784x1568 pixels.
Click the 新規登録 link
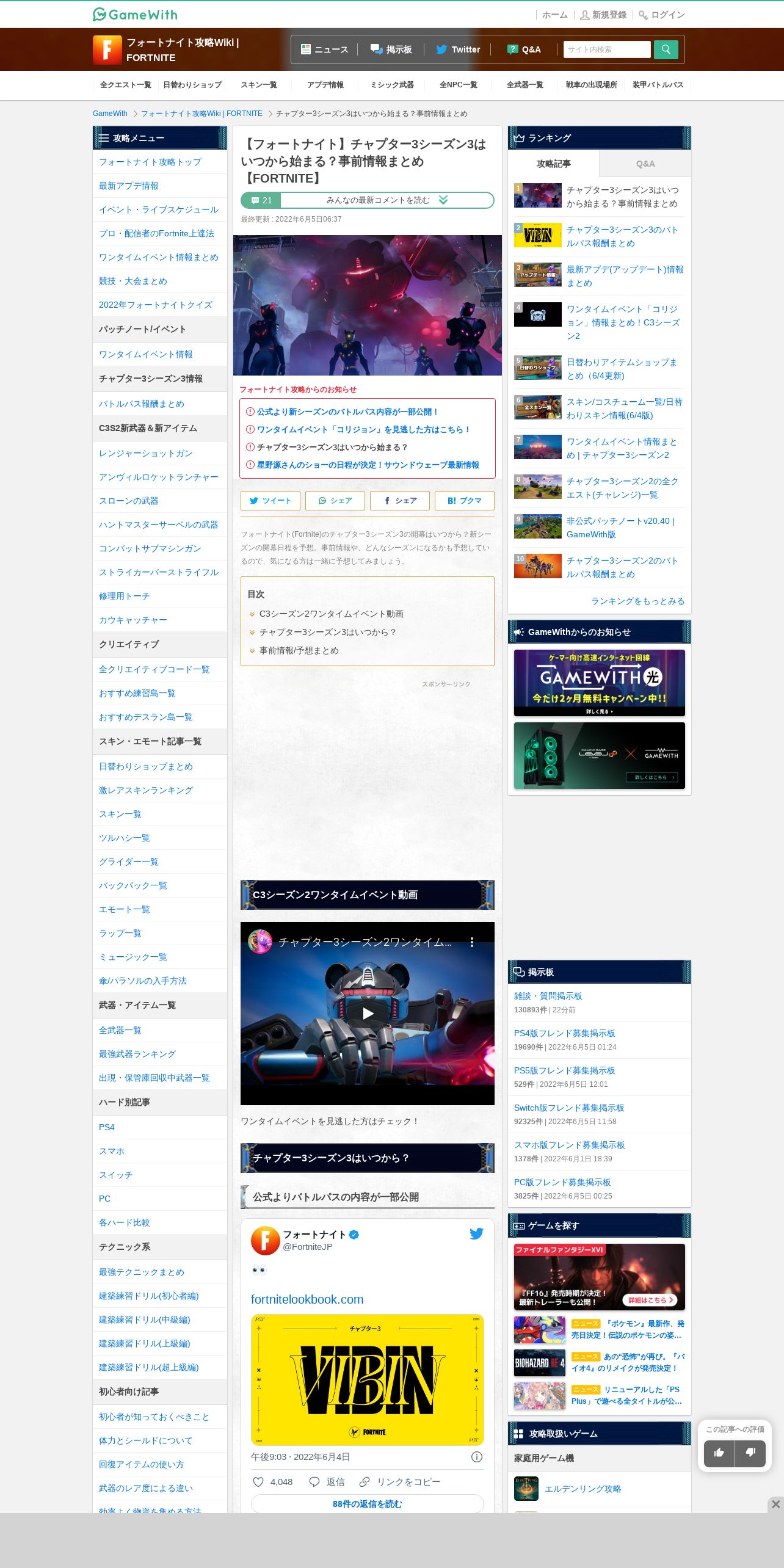pyautogui.click(x=603, y=15)
